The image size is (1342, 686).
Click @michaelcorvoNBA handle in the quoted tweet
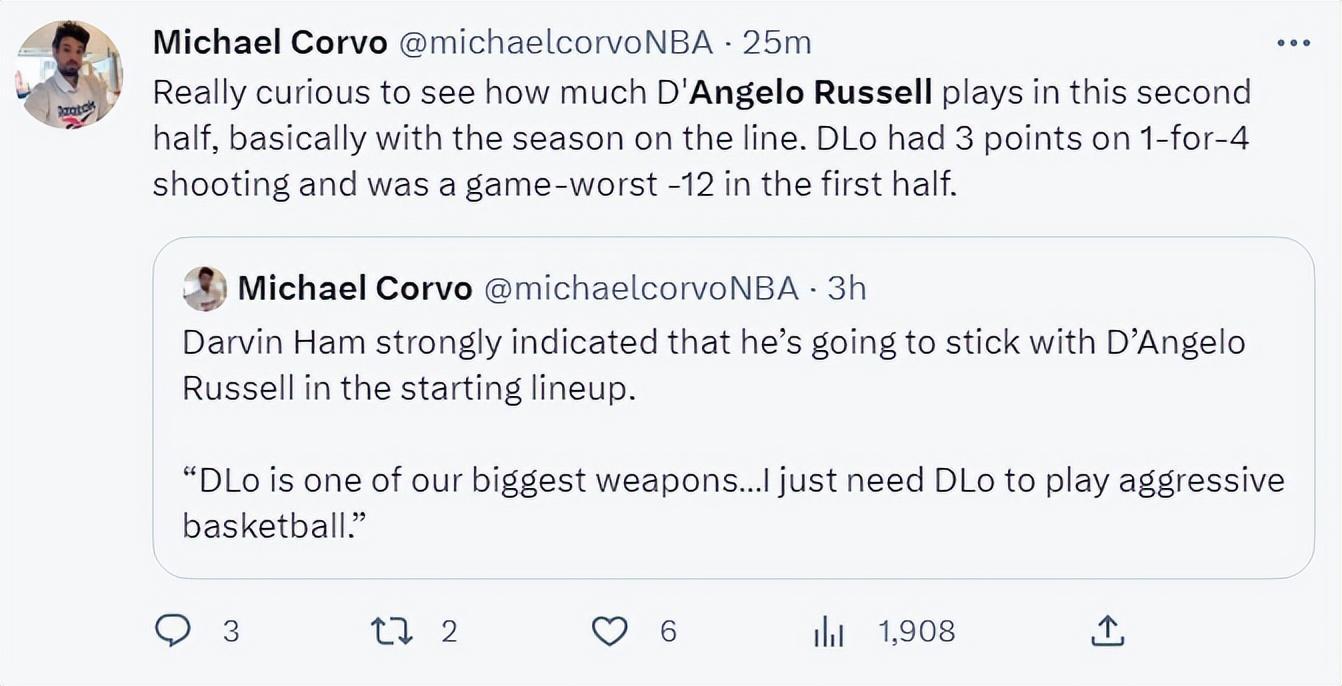point(641,289)
